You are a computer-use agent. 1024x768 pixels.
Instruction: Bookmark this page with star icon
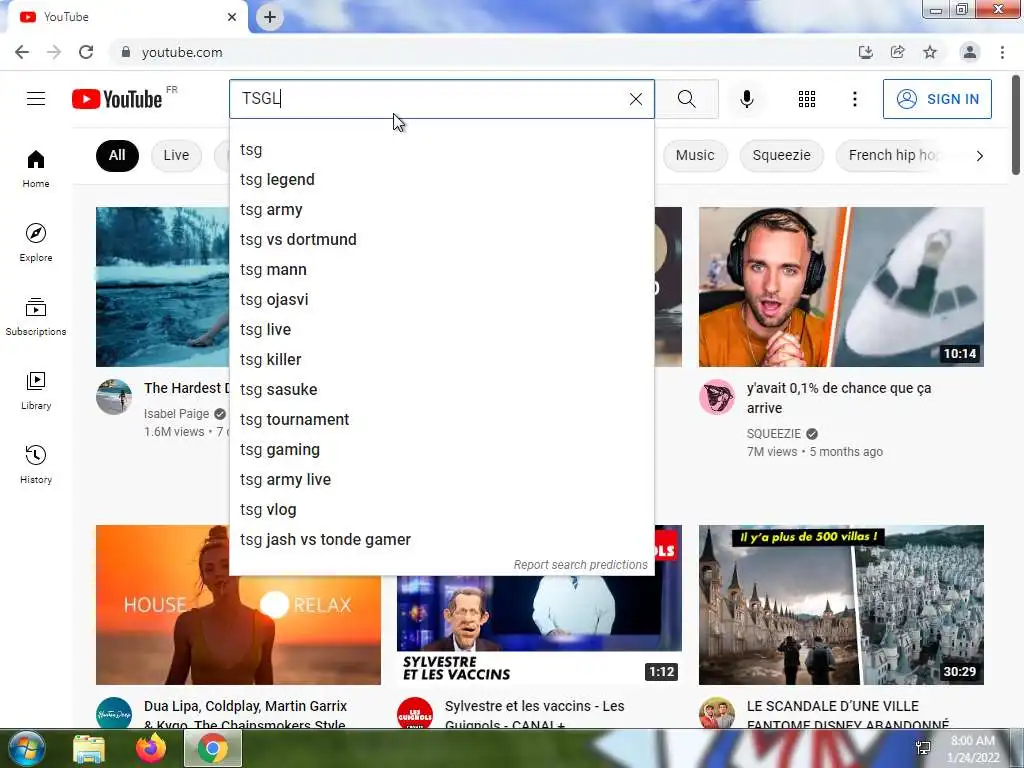(930, 52)
